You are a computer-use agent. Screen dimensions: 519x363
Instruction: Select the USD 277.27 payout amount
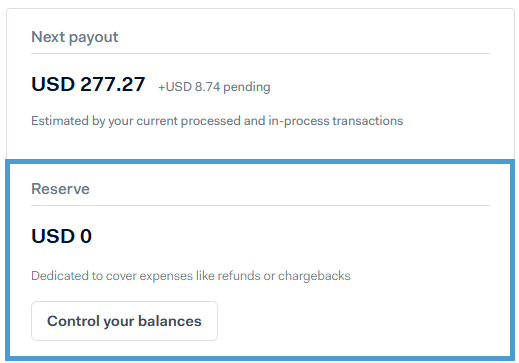[x=88, y=84]
